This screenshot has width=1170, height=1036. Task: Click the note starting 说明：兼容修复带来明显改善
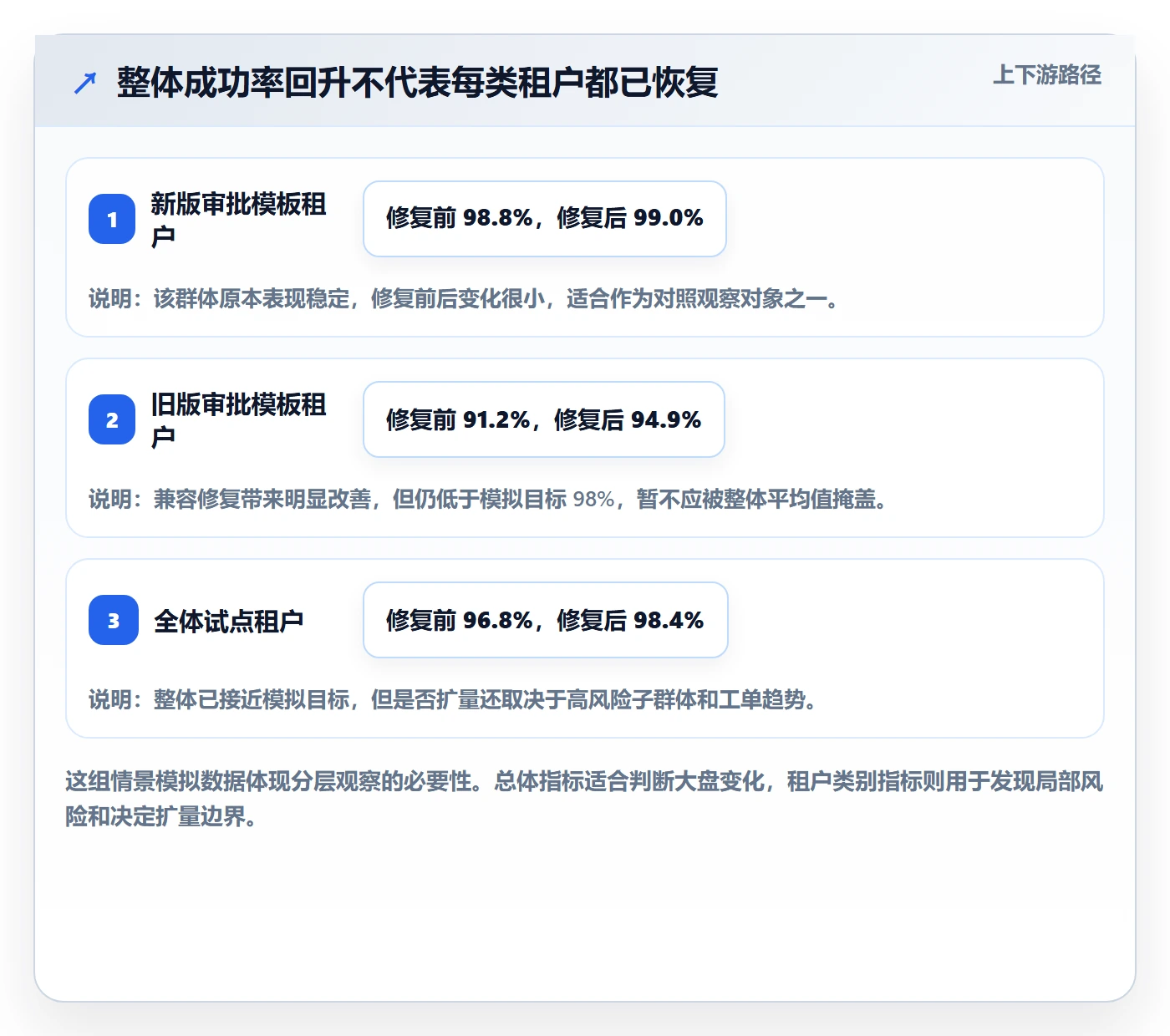(488, 499)
